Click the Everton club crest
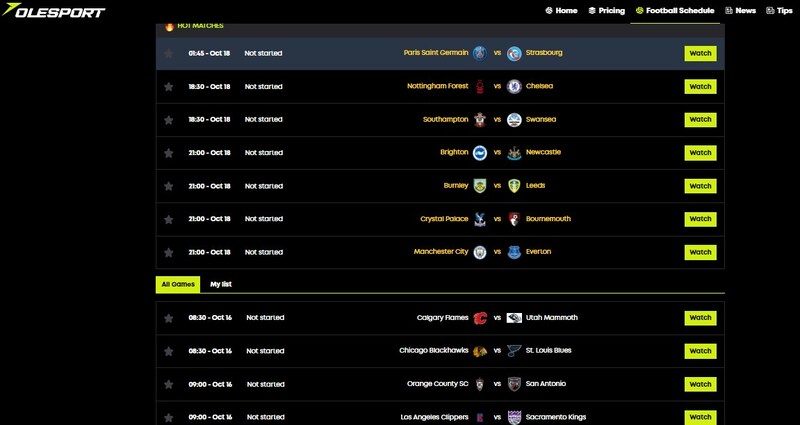The width and height of the screenshot is (800, 425). [514, 252]
